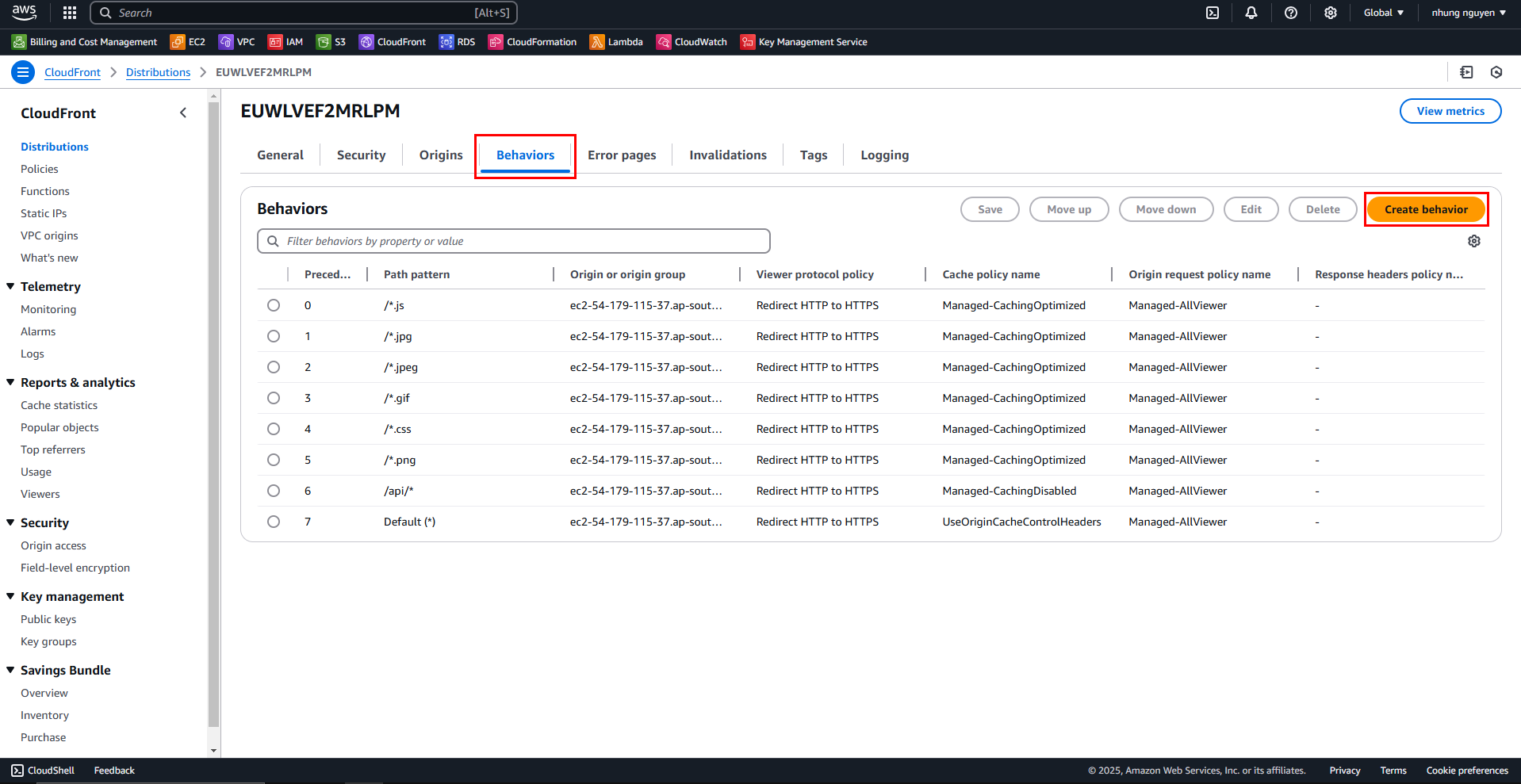Open Cache statistics in the sidebar
1521x784 pixels.
coord(59,405)
